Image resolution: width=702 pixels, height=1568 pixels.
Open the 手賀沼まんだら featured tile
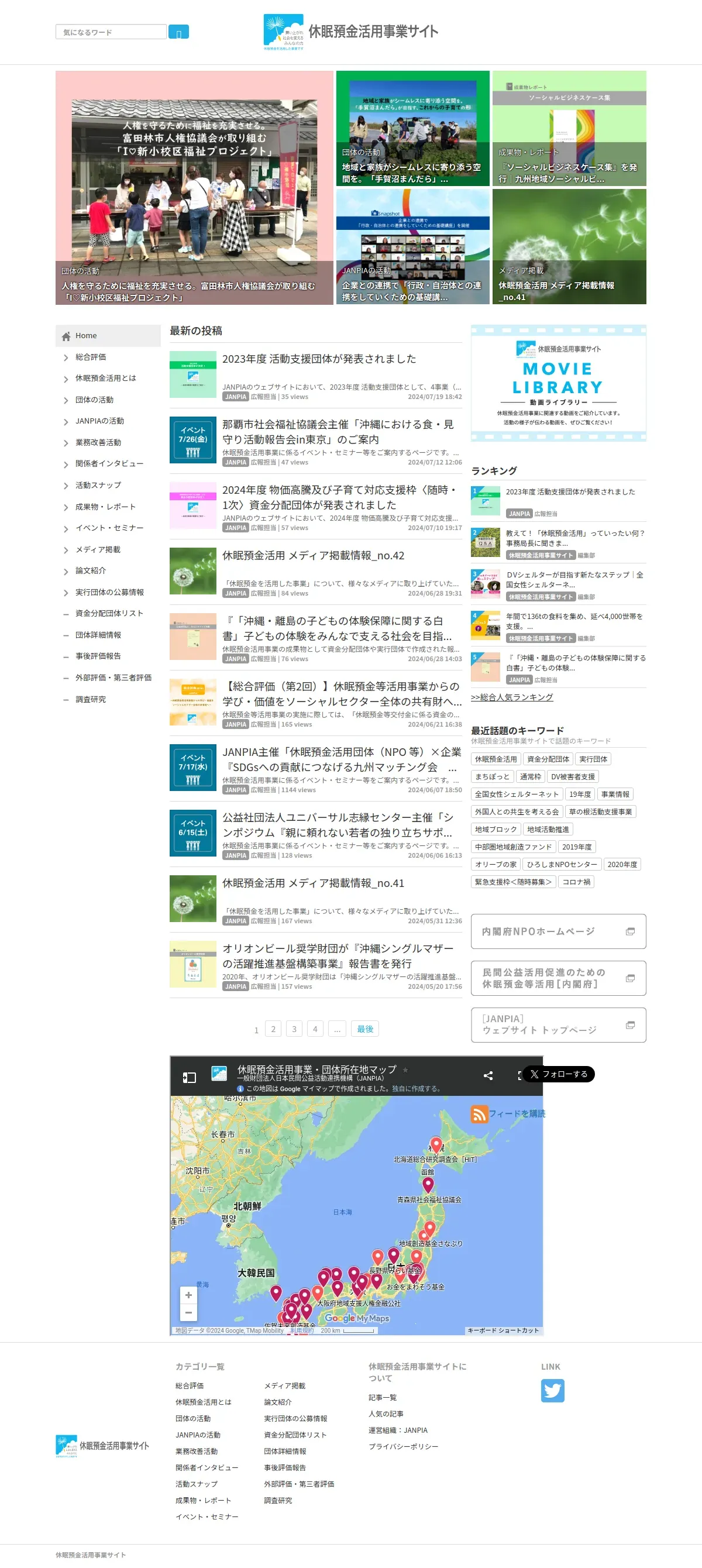tap(413, 129)
